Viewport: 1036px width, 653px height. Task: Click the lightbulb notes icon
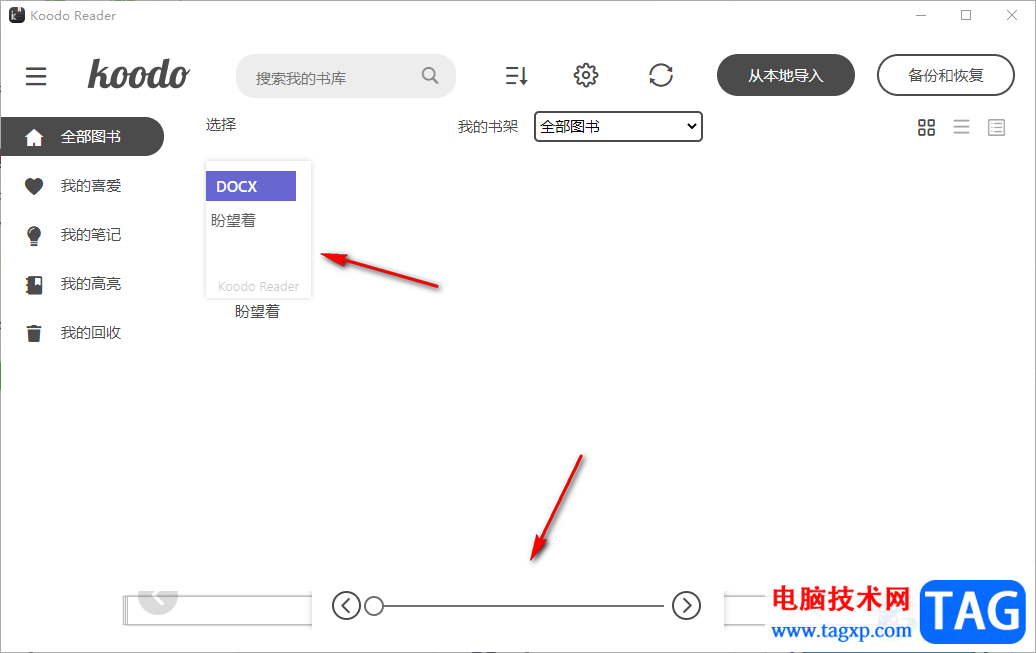[34, 236]
